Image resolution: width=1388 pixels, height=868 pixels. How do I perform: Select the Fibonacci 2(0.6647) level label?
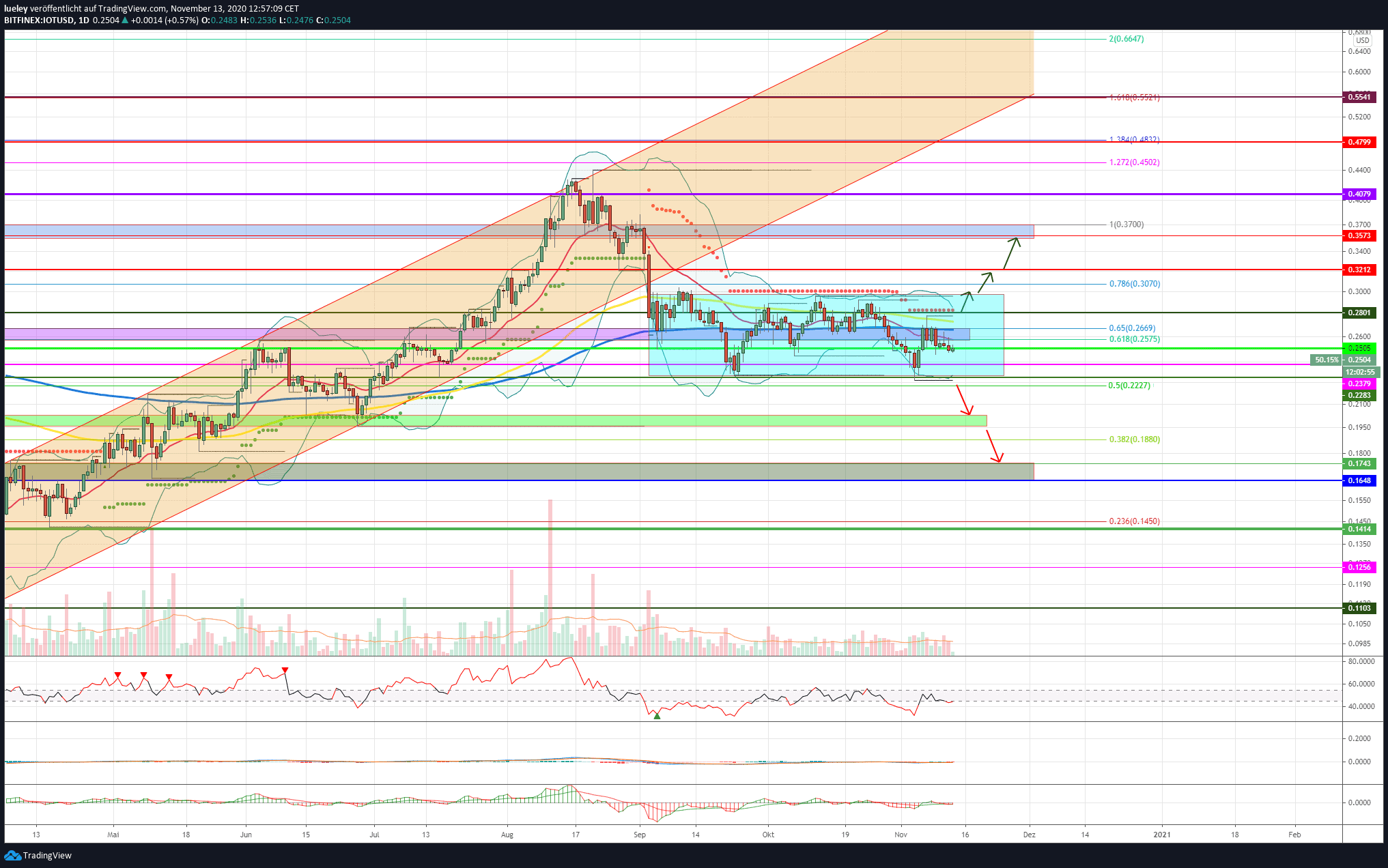(x=1127, y=39)
